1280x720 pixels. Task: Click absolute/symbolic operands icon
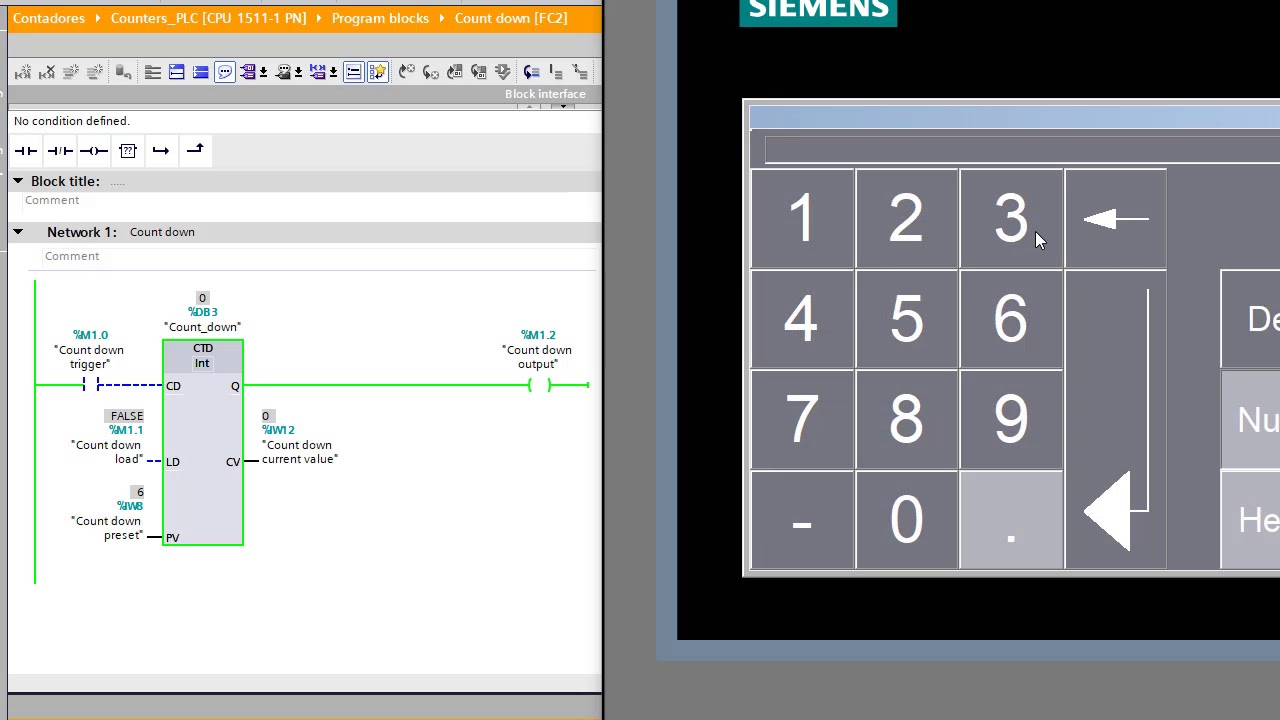coord(248,72)
